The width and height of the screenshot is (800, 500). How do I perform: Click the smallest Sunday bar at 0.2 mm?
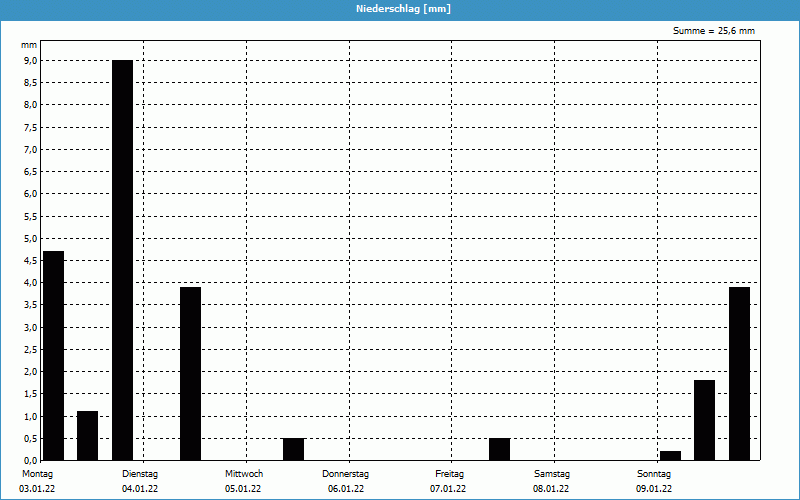tap(670, 456)
